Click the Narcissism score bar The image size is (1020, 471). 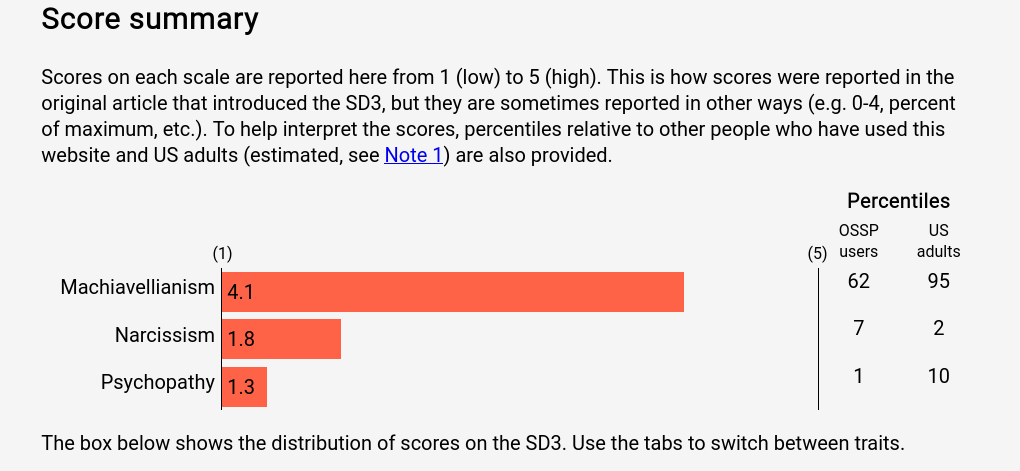click(x=282, y=339)
